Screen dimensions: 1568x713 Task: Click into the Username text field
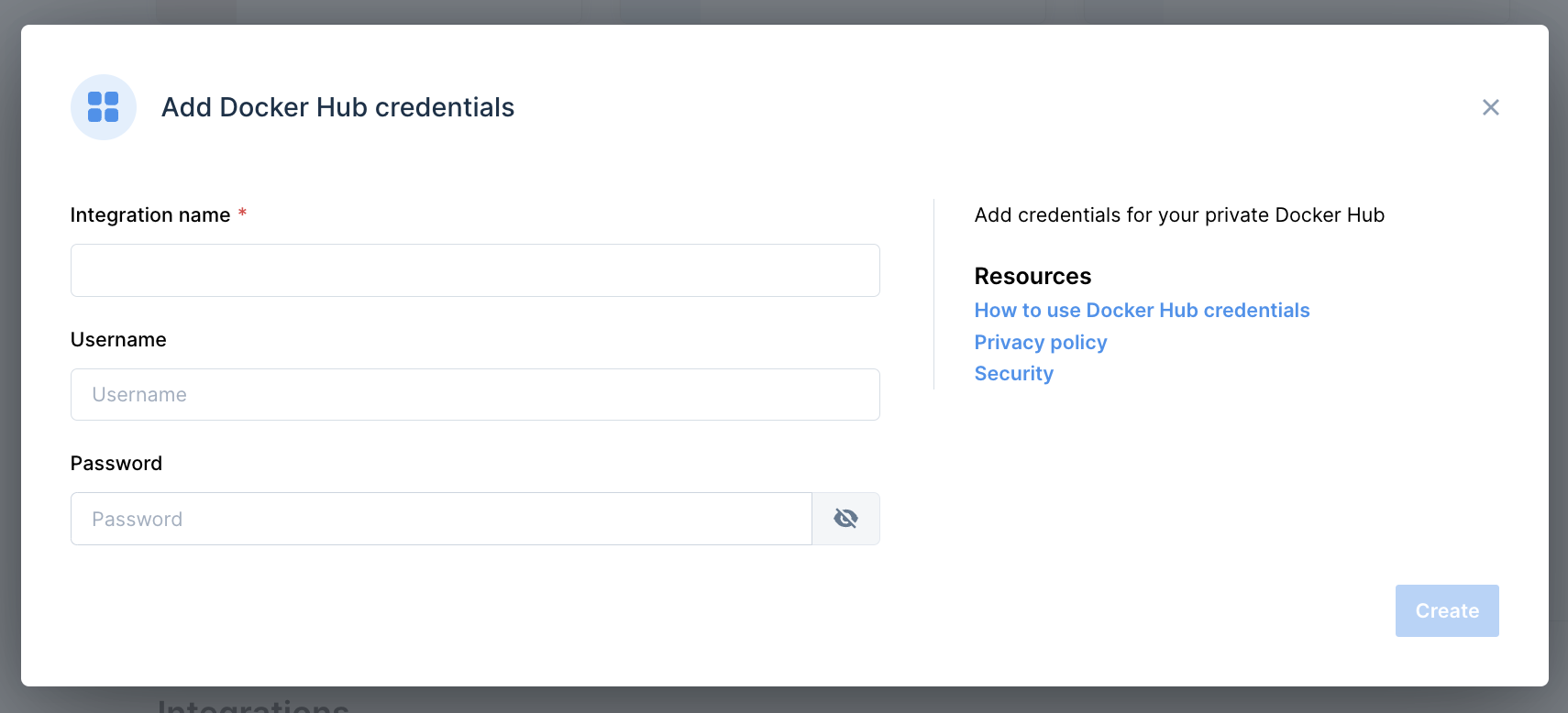tap(475, 395)
